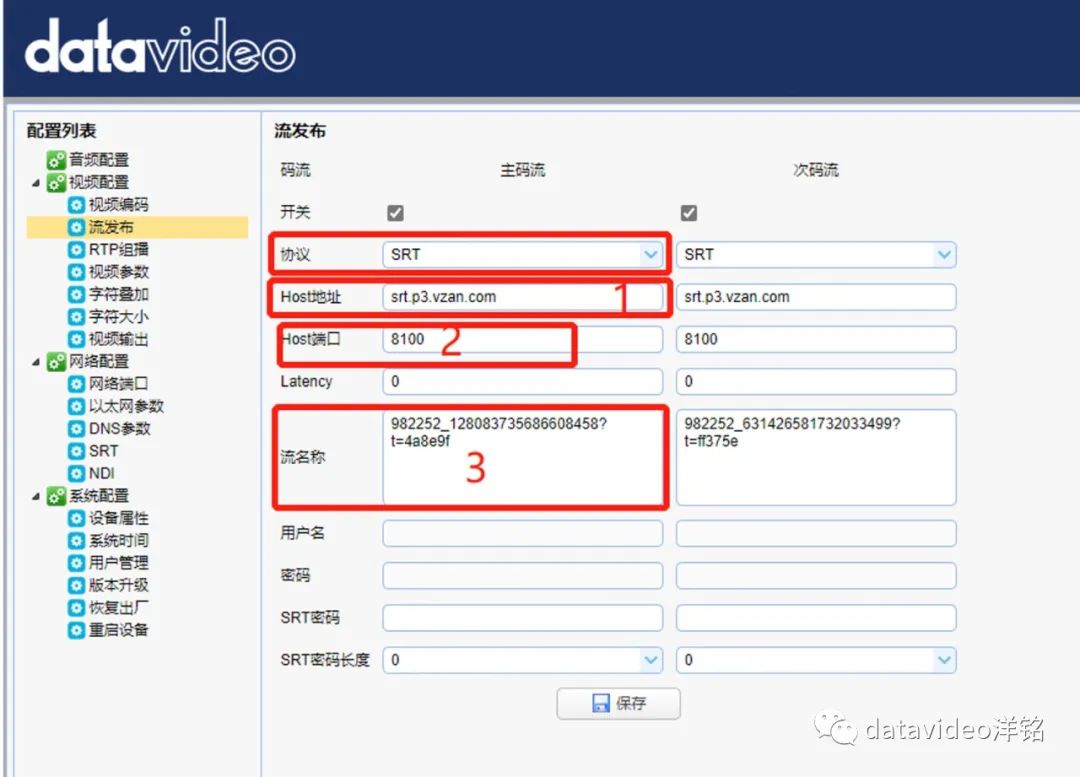Click the gear icon next to SRT
The image size is (1080, 777).
[x=76, y=451]
